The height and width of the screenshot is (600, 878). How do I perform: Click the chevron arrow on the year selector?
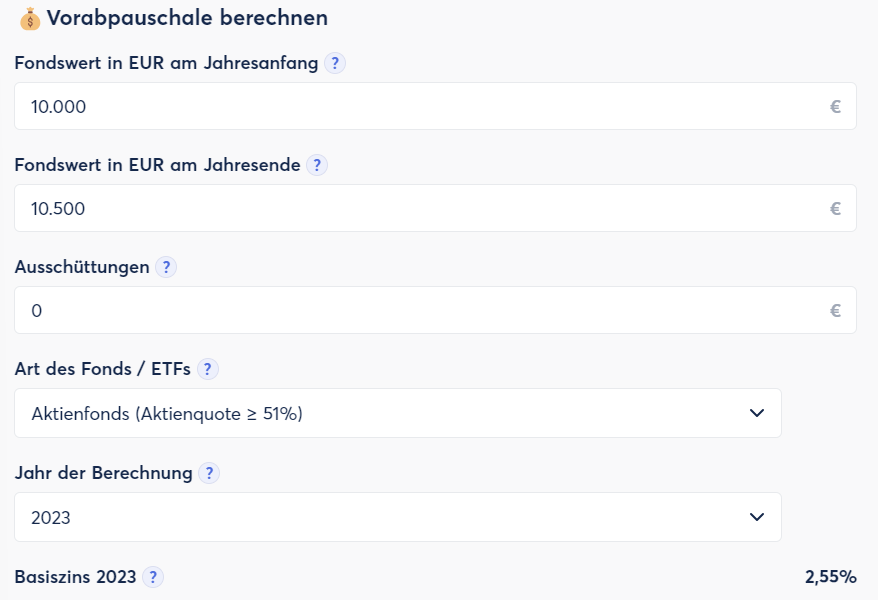[757, 517]
